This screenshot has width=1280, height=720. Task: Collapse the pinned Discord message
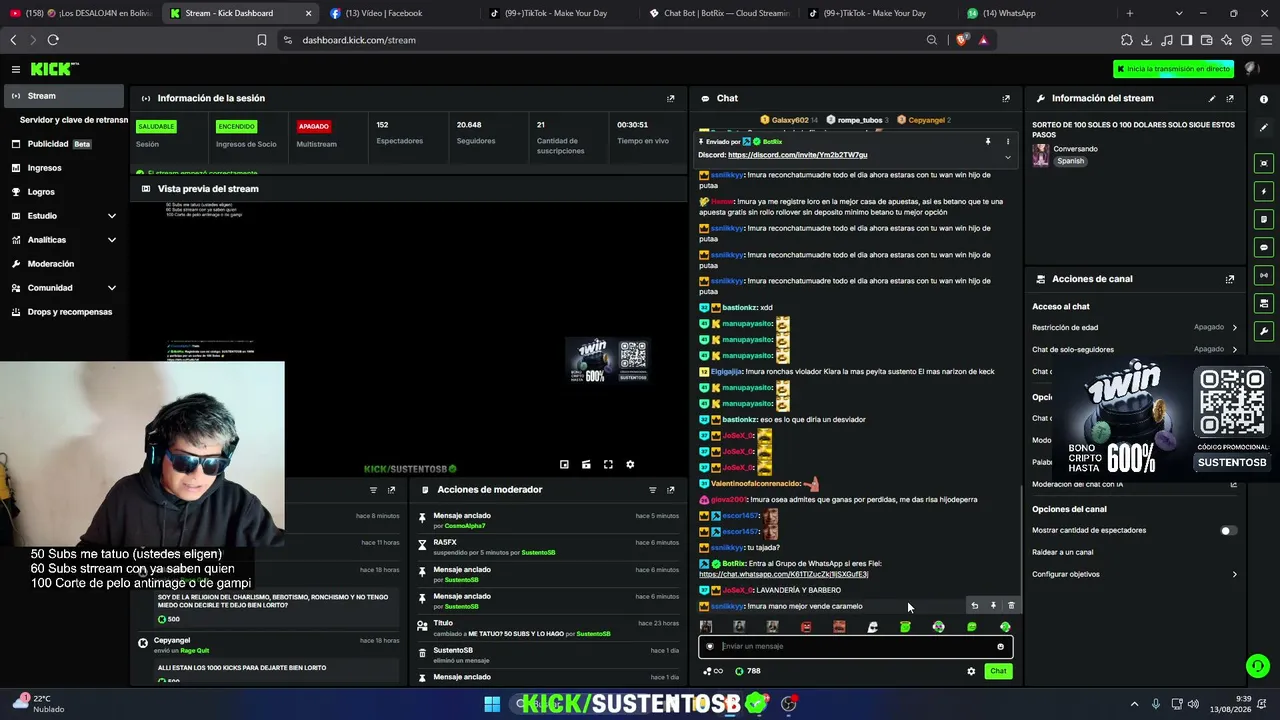coord(1007,156)
